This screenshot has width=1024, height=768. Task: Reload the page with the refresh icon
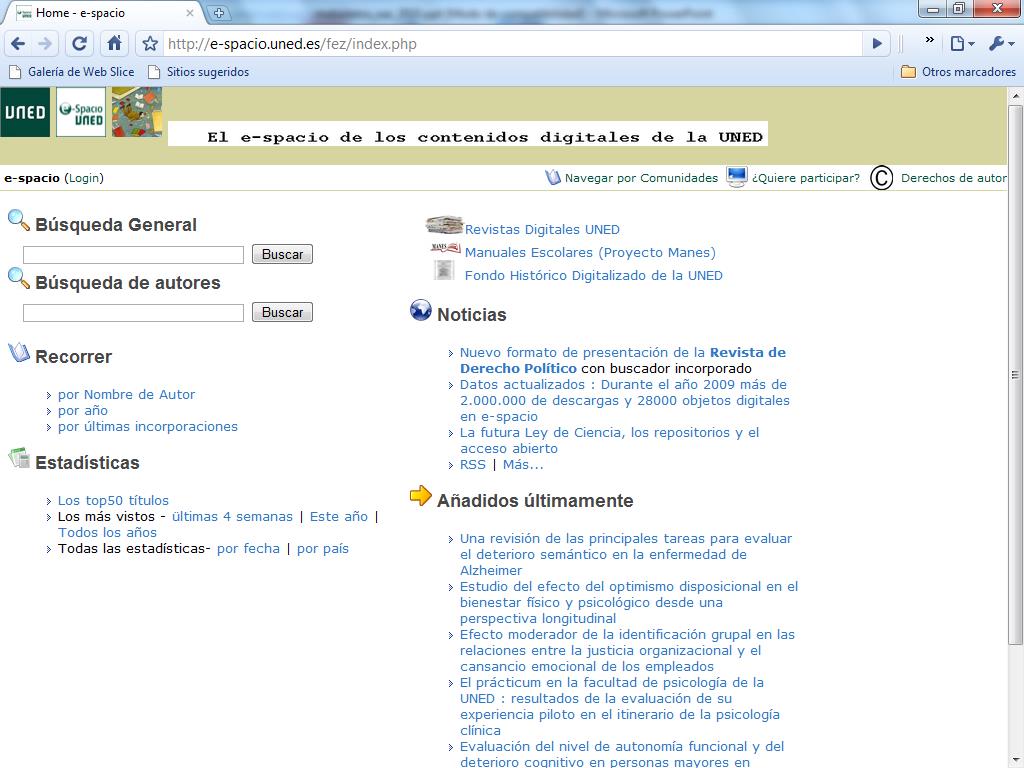(x=79, y=44)
